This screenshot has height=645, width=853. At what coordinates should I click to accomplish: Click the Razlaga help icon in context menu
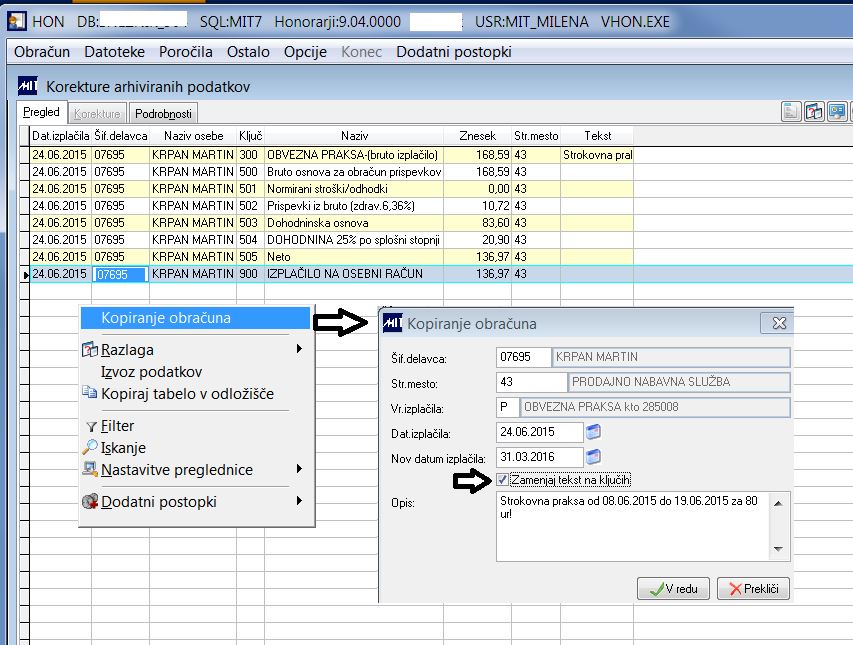[89, 350]
